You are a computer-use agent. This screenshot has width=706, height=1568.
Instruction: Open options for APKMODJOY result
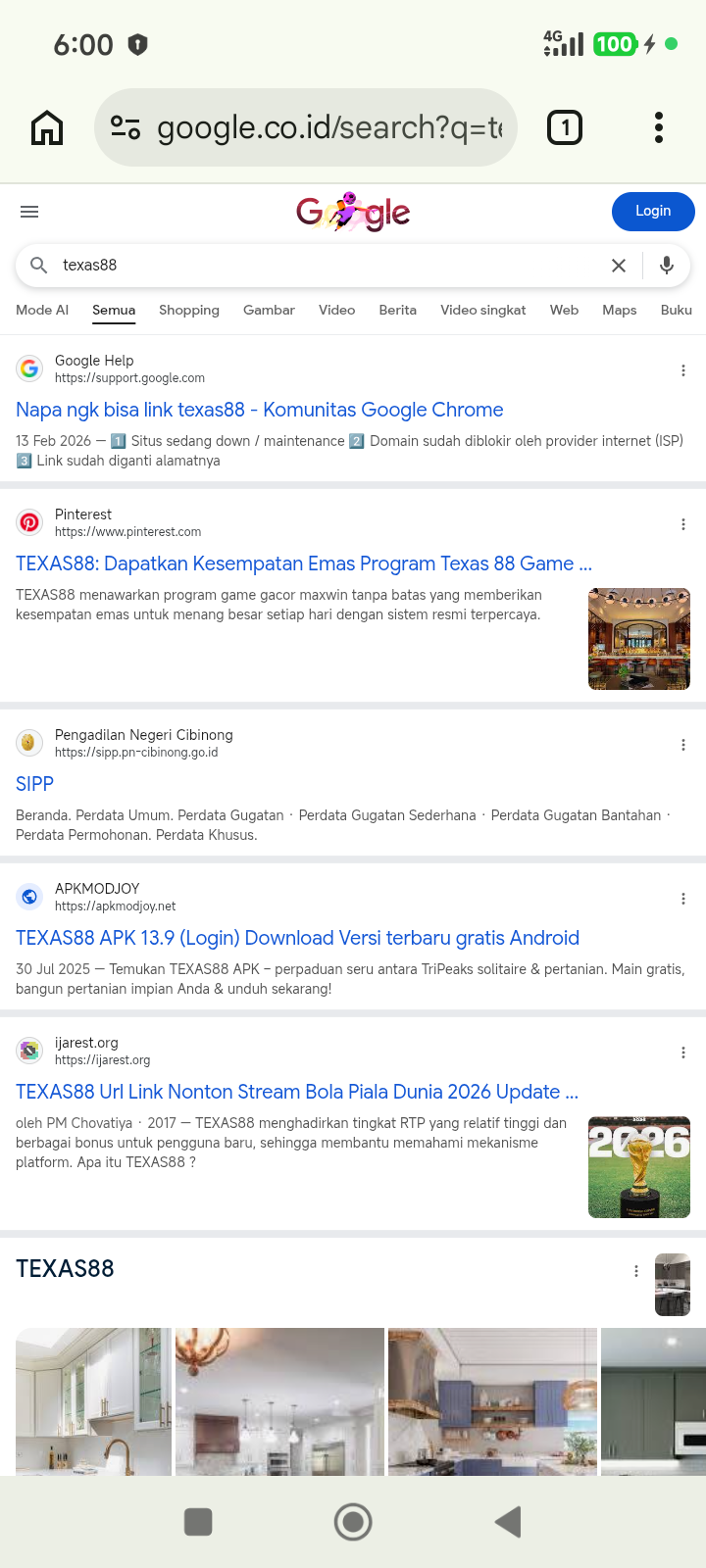(683, 899)
